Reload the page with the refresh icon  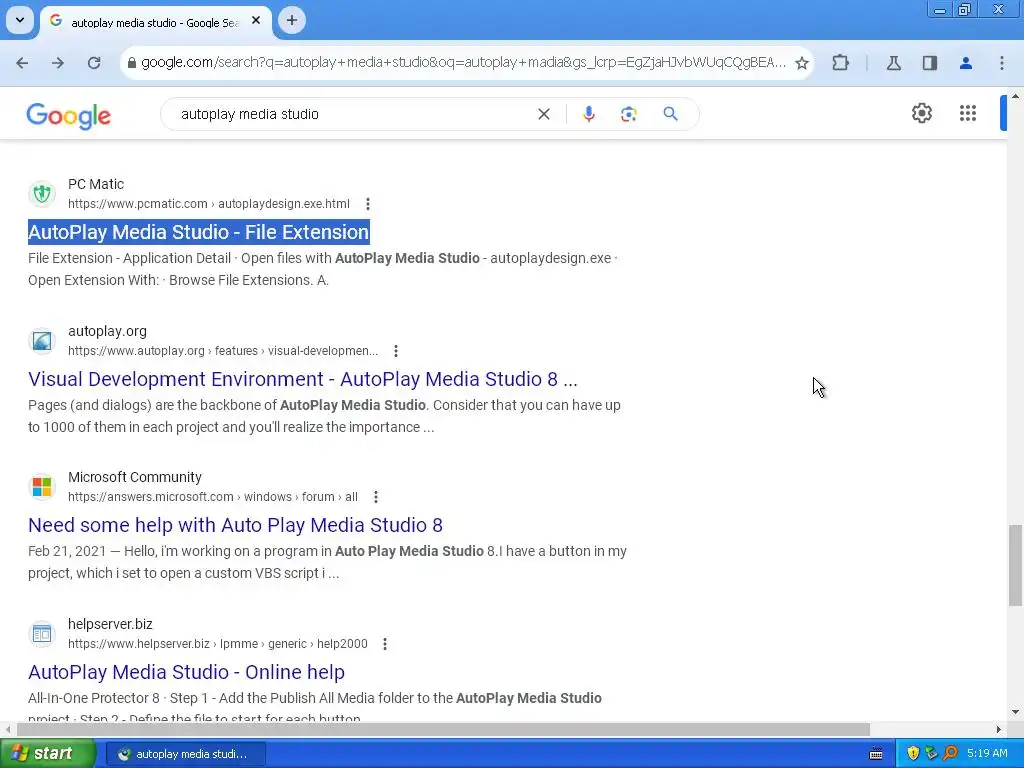pos(94,63)
